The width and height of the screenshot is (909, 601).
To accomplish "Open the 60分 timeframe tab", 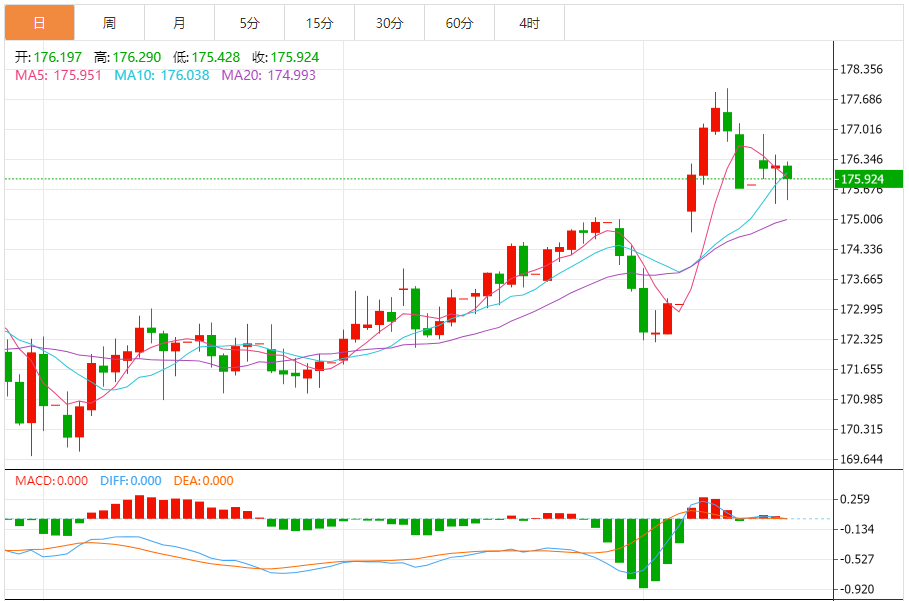I will (460, 23).
